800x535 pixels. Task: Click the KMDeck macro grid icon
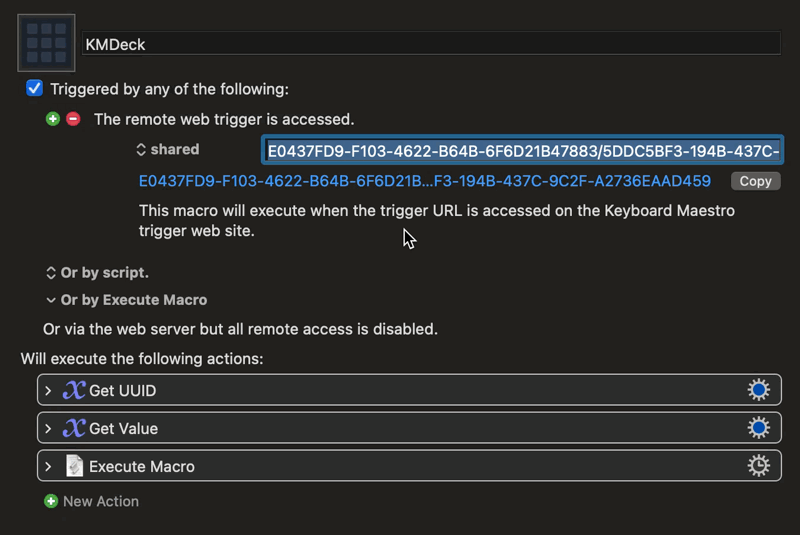pos(46,43)
